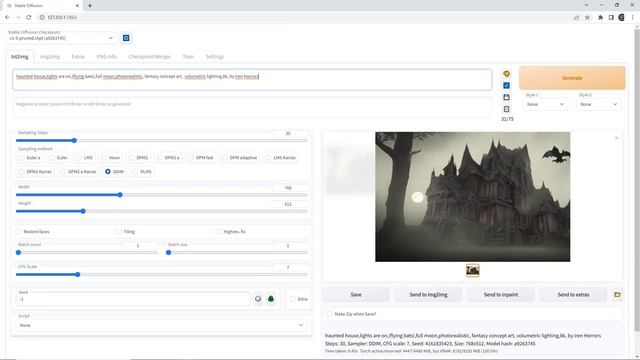The image size is (640, 360).
Task: Click Send to img2img
Action: [429, 294]
